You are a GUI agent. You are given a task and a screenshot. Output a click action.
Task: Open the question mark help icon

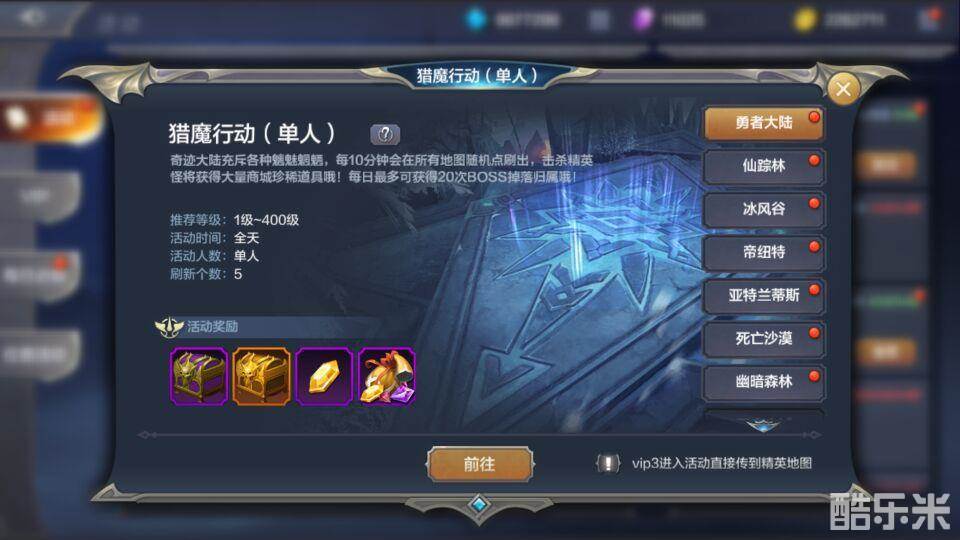point(385,134)
